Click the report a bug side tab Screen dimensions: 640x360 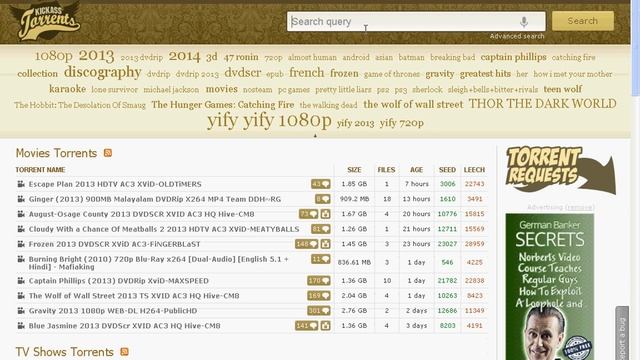(622, 333)
